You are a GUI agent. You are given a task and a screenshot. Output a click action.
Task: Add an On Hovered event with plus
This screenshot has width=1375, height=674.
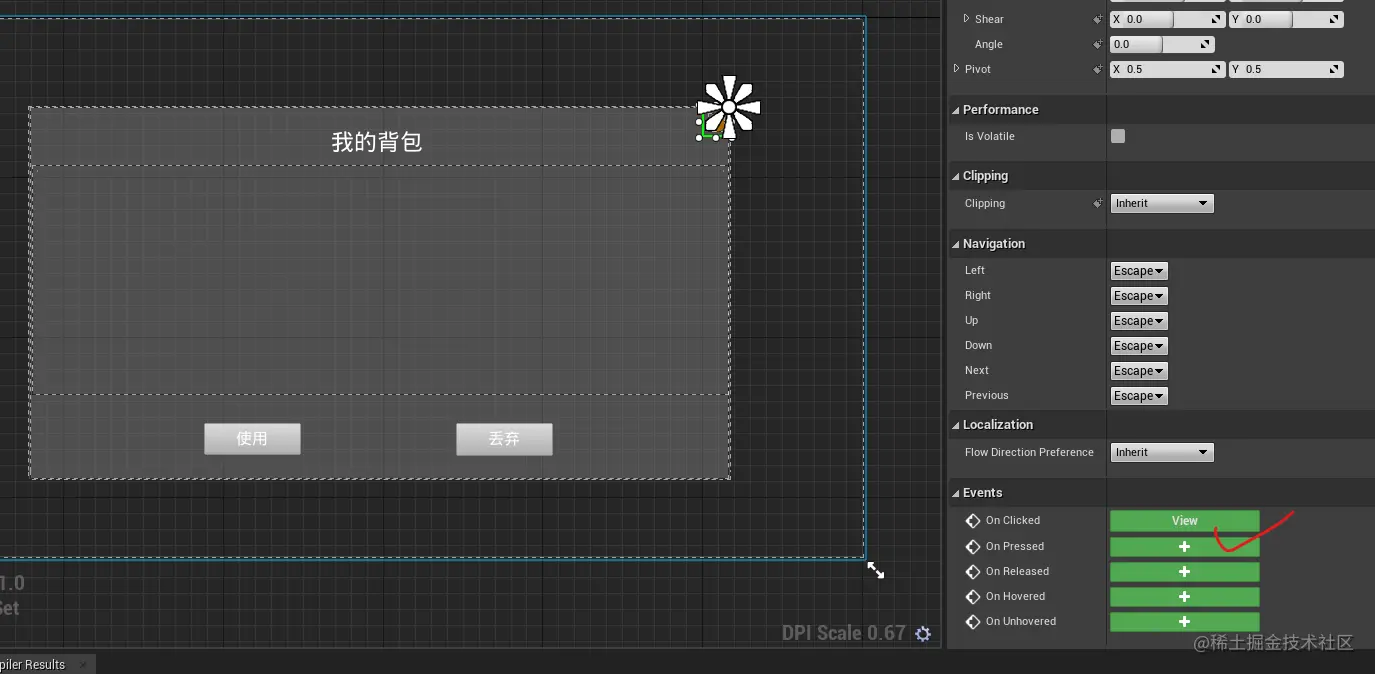click(x=1184, y=597)
